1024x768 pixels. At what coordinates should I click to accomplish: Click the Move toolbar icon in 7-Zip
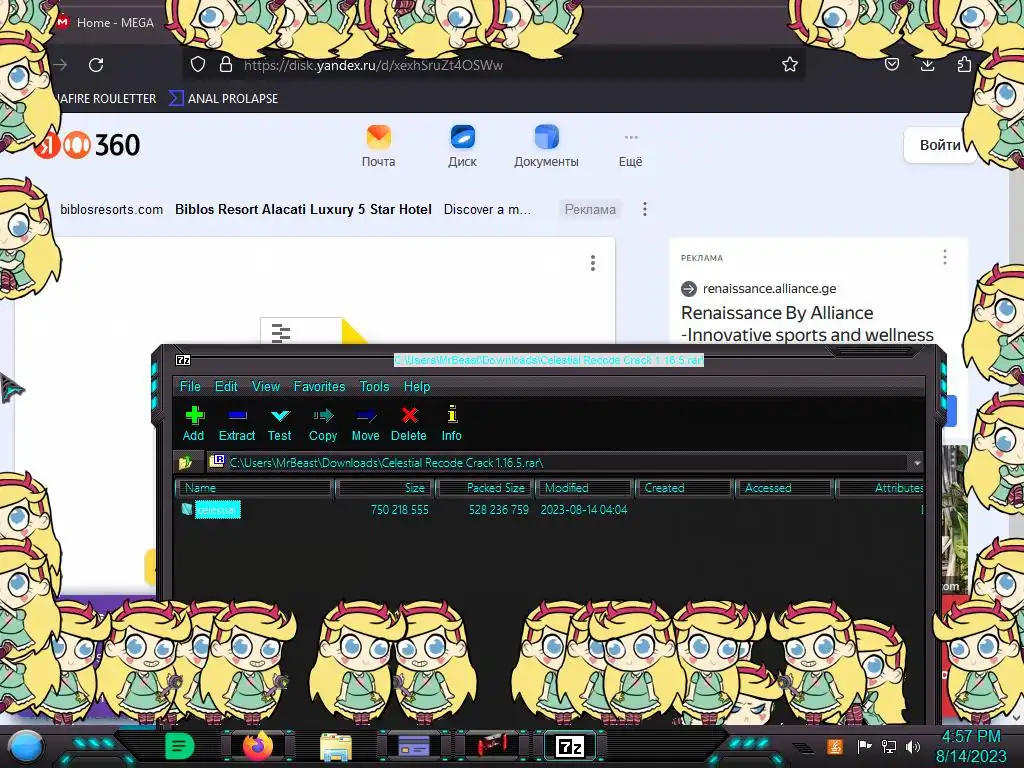coord(365,424)
